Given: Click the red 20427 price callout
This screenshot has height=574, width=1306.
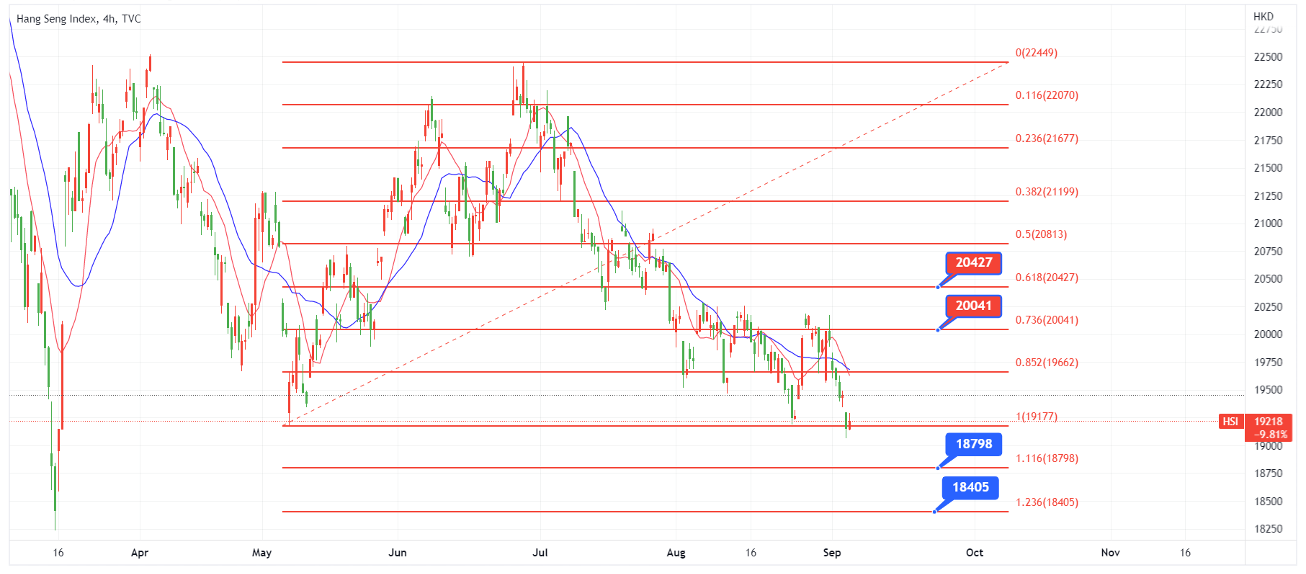Looking at the screenshot, I should tap(974, 263).
